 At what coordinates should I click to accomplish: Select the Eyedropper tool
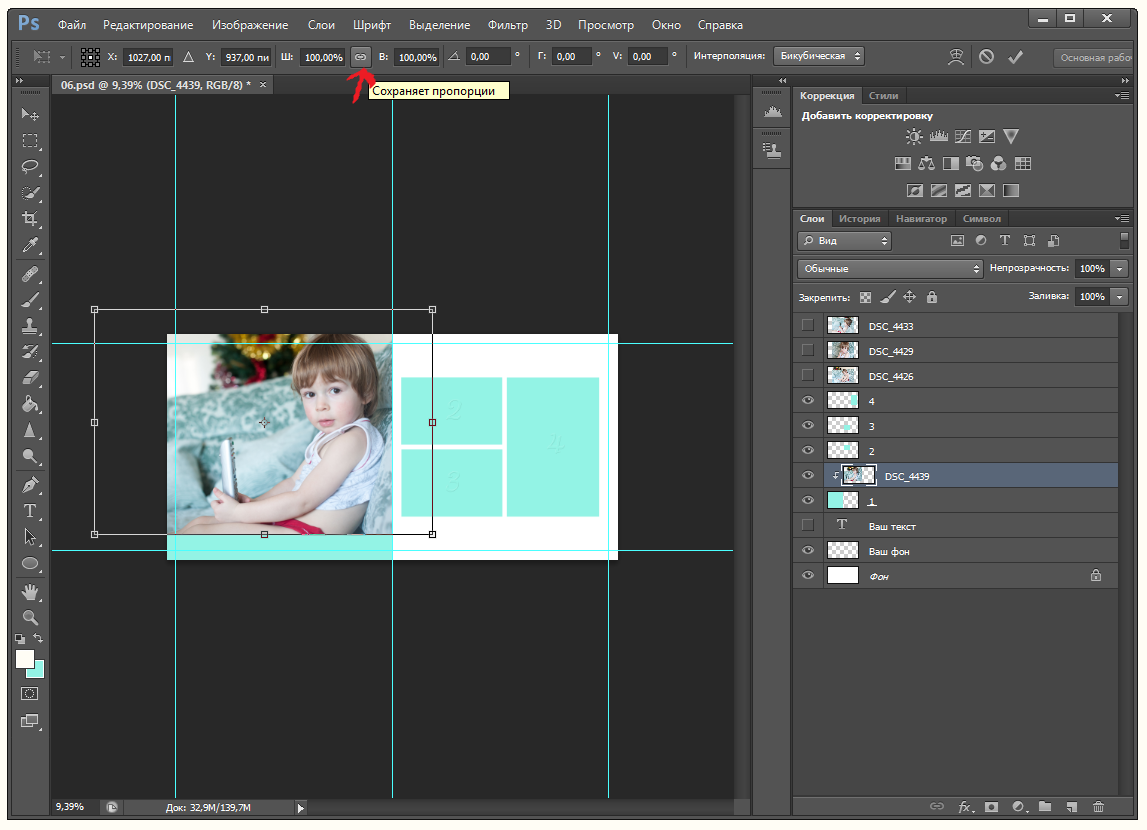(x=30, y=246)
